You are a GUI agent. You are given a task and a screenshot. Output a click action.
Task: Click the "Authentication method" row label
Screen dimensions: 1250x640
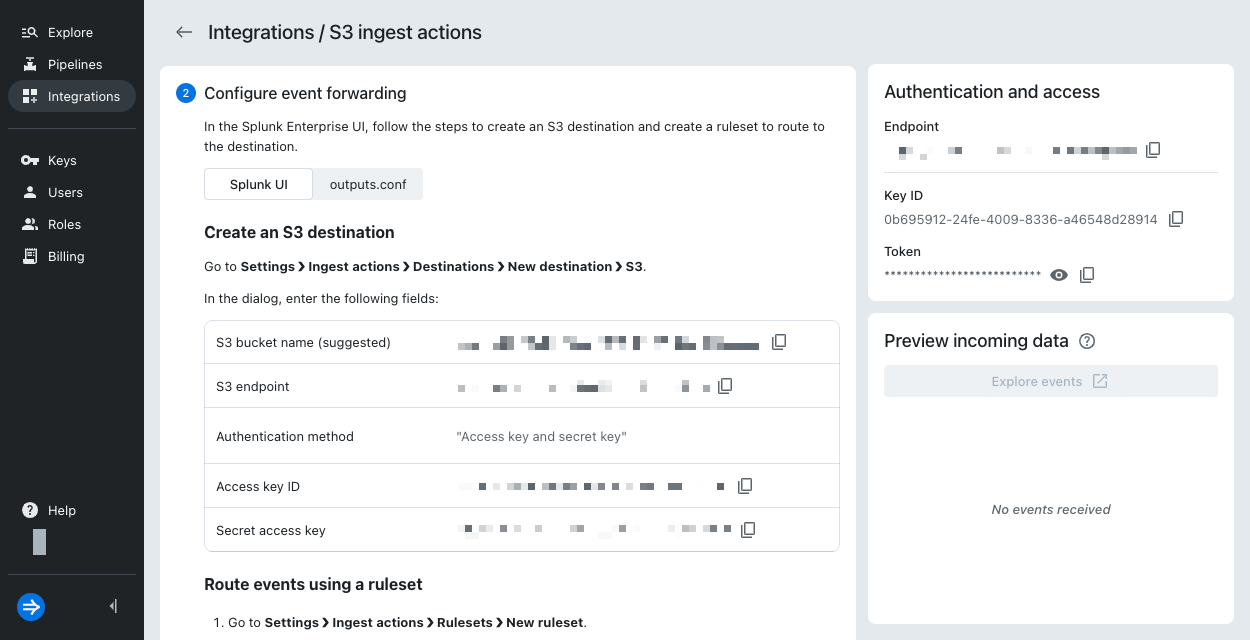coord(285,436)
